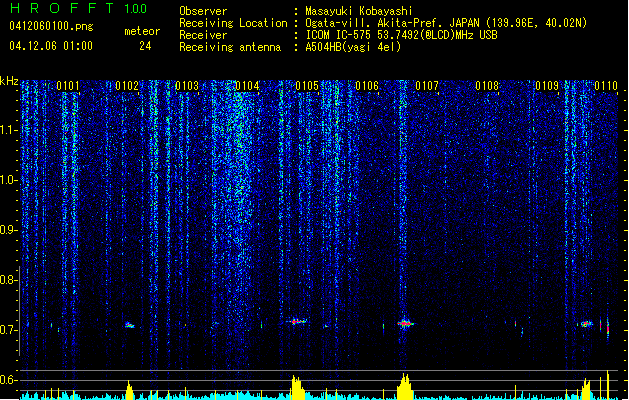The width and height of the screenshot is (629, 400).
Task: Click the strong meteor echo before 0107
Action: click(x=405, y=323)
